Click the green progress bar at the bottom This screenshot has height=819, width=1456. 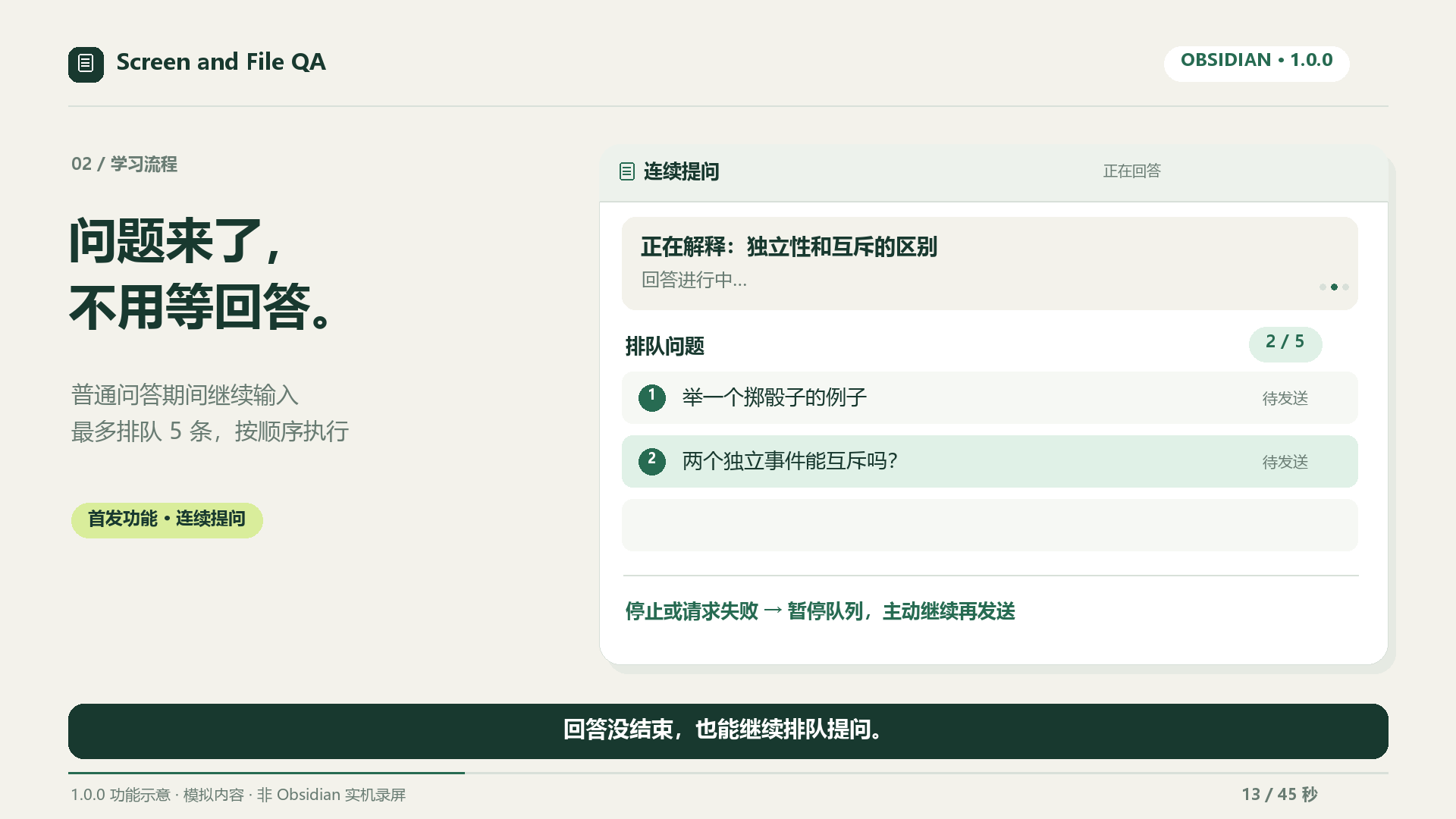tap(266, 773)
